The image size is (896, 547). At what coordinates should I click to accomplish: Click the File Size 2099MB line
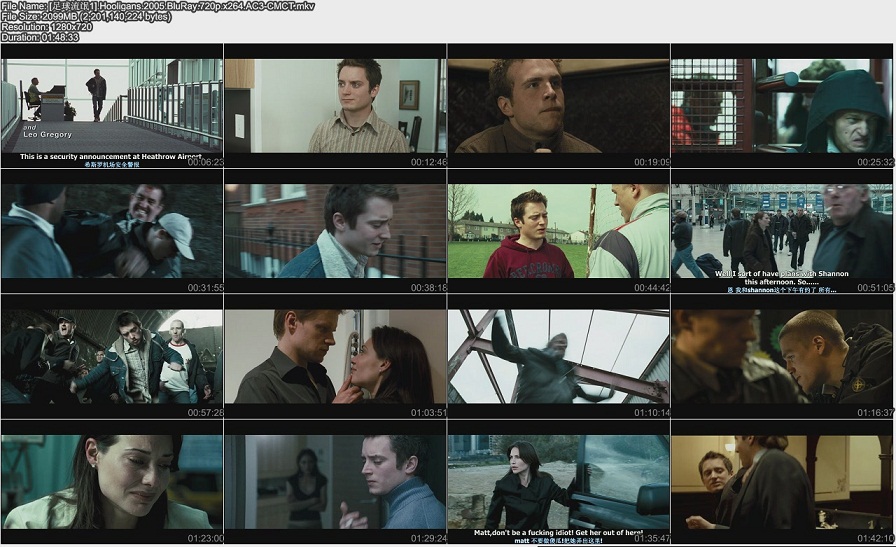86,17
